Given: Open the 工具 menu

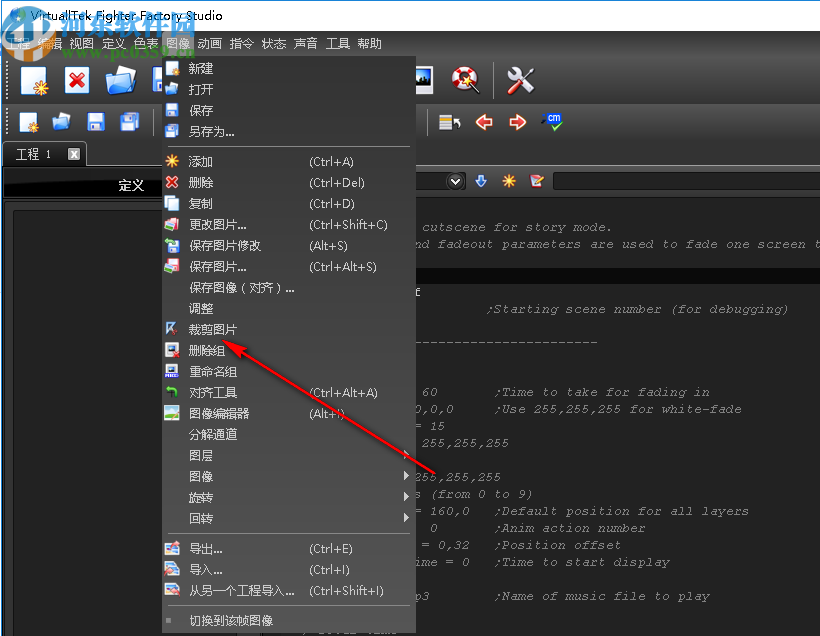Looking at the screenshot, I should pos(338,43).
